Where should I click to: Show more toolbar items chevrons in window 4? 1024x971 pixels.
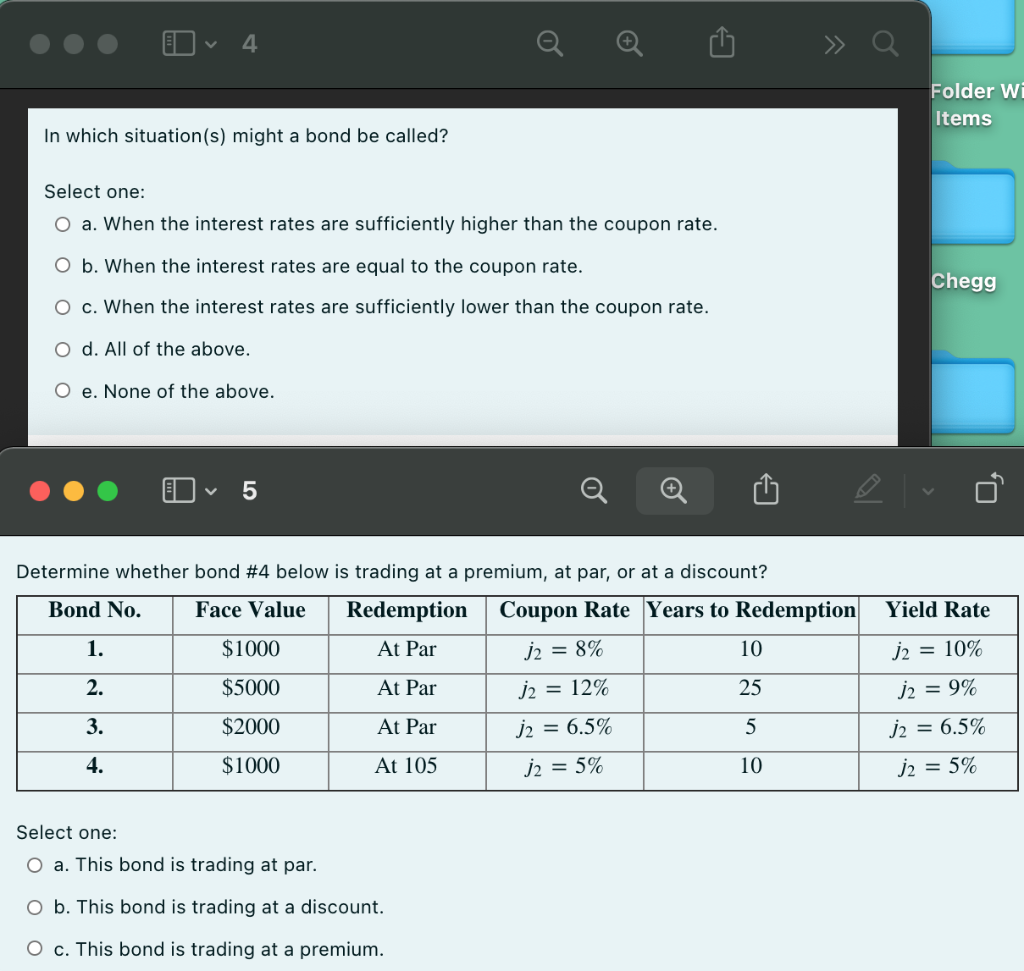(x=834, y=44)
